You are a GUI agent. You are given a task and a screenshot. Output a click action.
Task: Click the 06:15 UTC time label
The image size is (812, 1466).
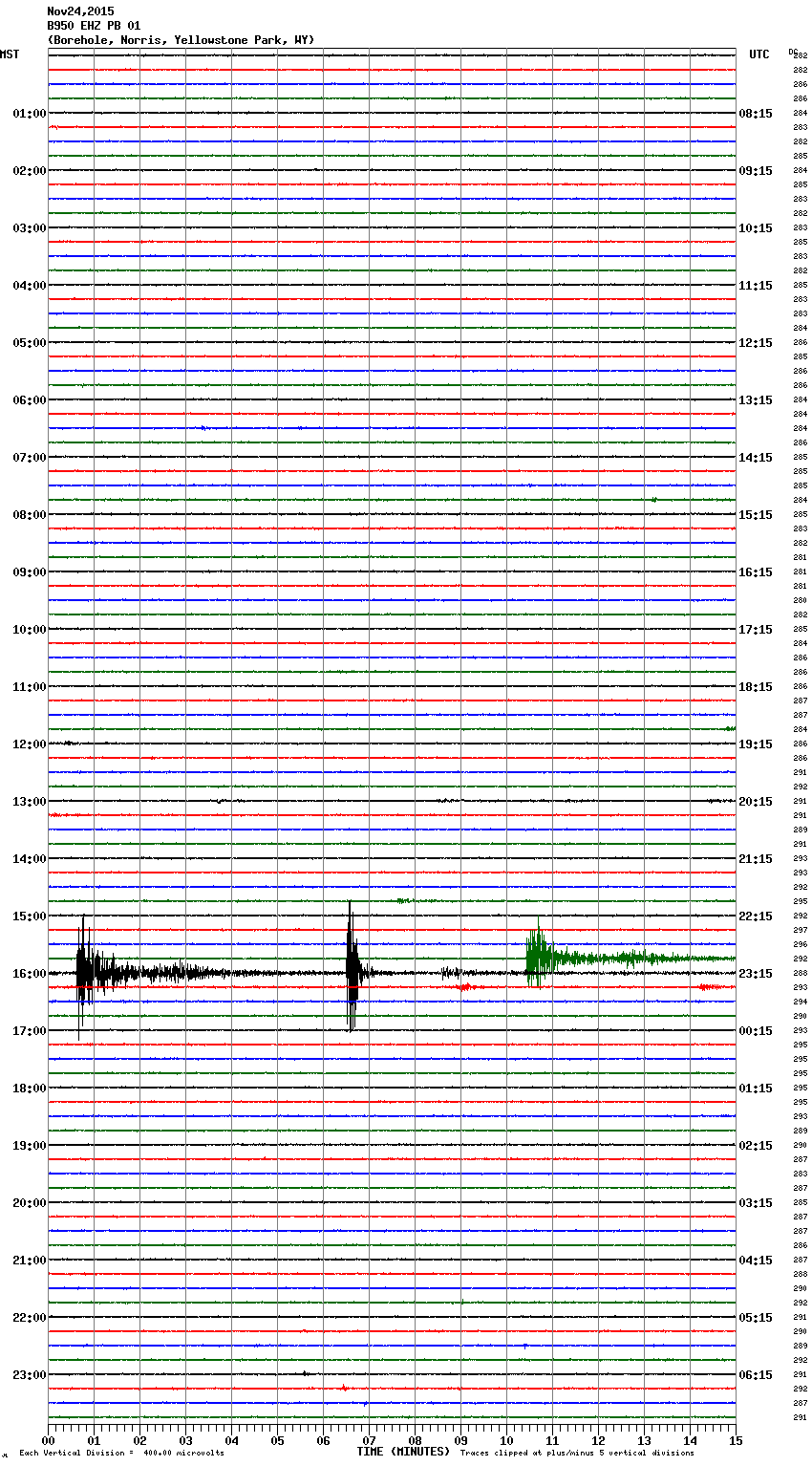tap(756, 1375)
